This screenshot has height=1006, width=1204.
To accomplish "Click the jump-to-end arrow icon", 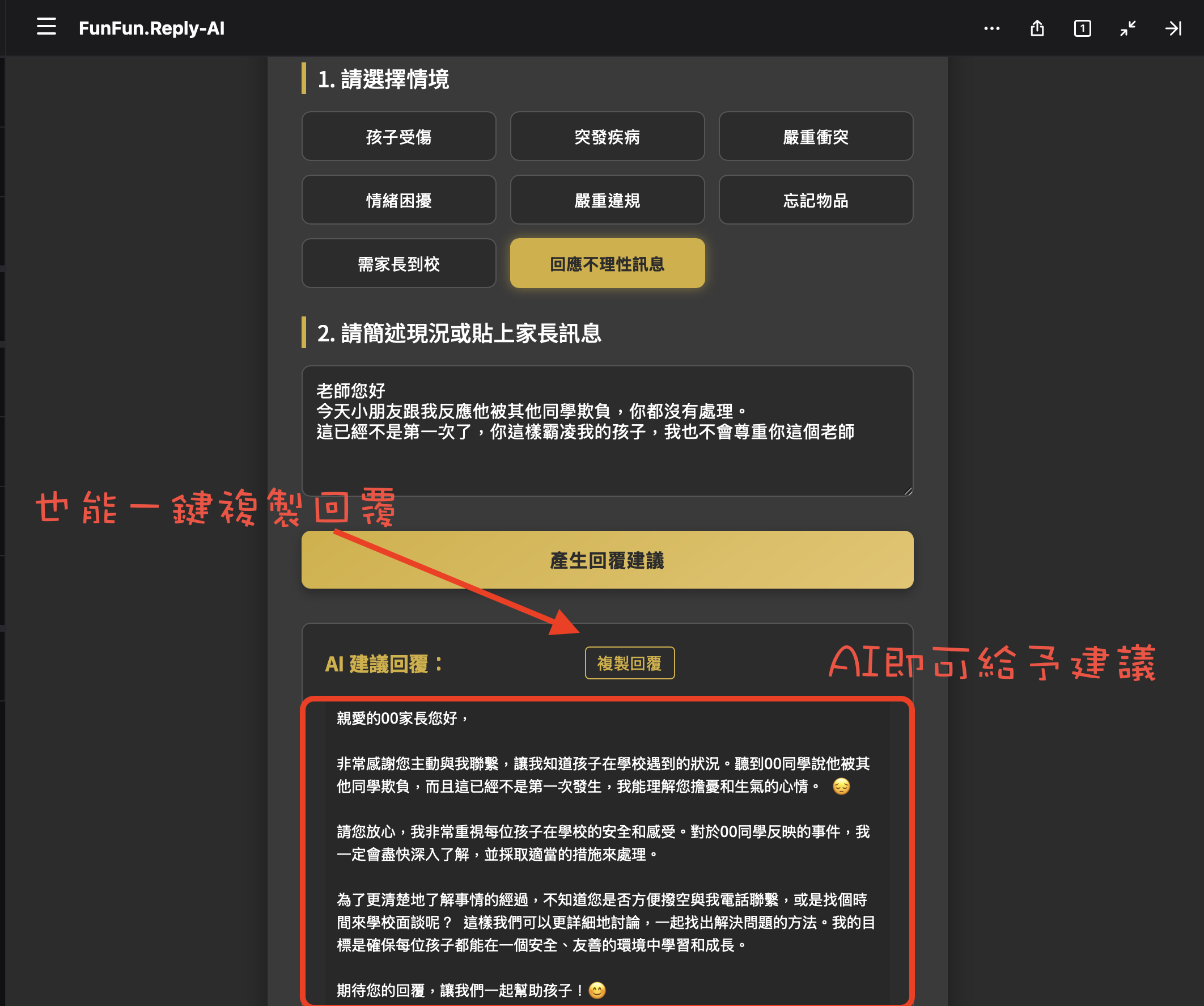I will pyautogui.click(x=1173, y=28).
